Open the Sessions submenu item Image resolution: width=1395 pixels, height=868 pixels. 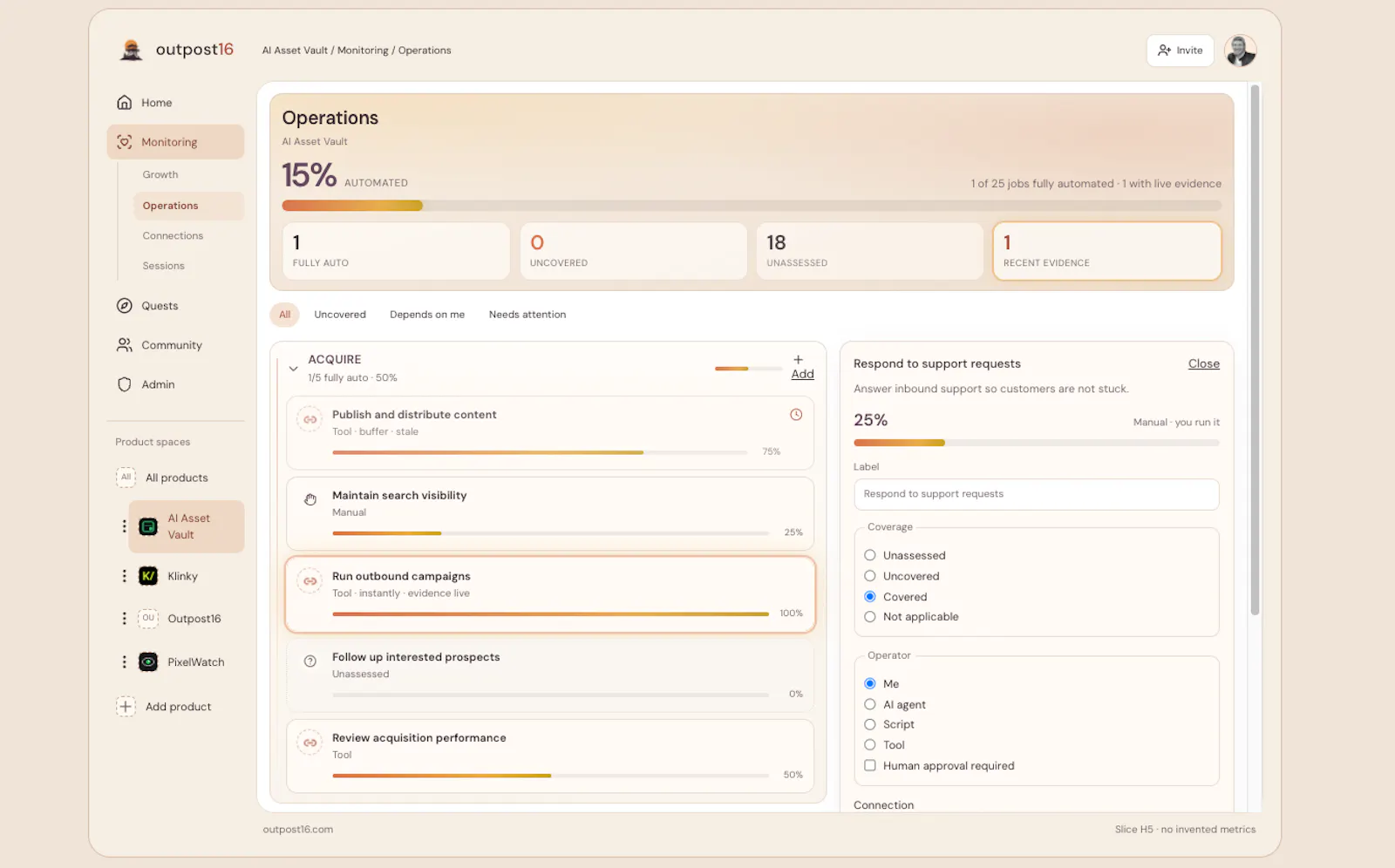pyautogui.click(x=164, y=266)
